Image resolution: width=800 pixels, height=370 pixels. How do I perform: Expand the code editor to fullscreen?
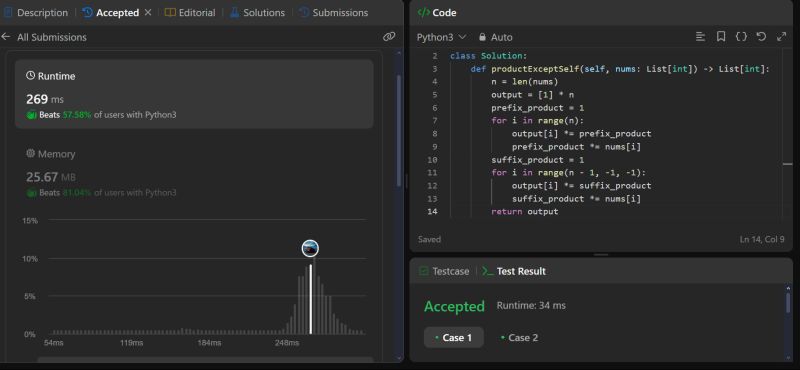click(781, 37)
